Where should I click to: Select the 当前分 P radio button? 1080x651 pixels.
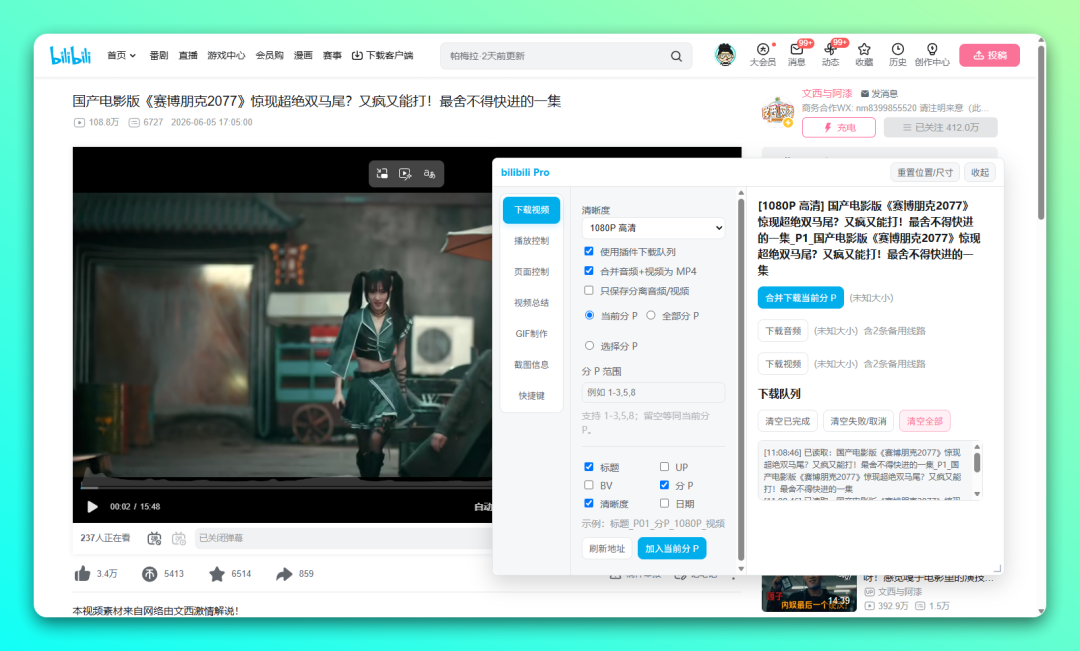590,315
